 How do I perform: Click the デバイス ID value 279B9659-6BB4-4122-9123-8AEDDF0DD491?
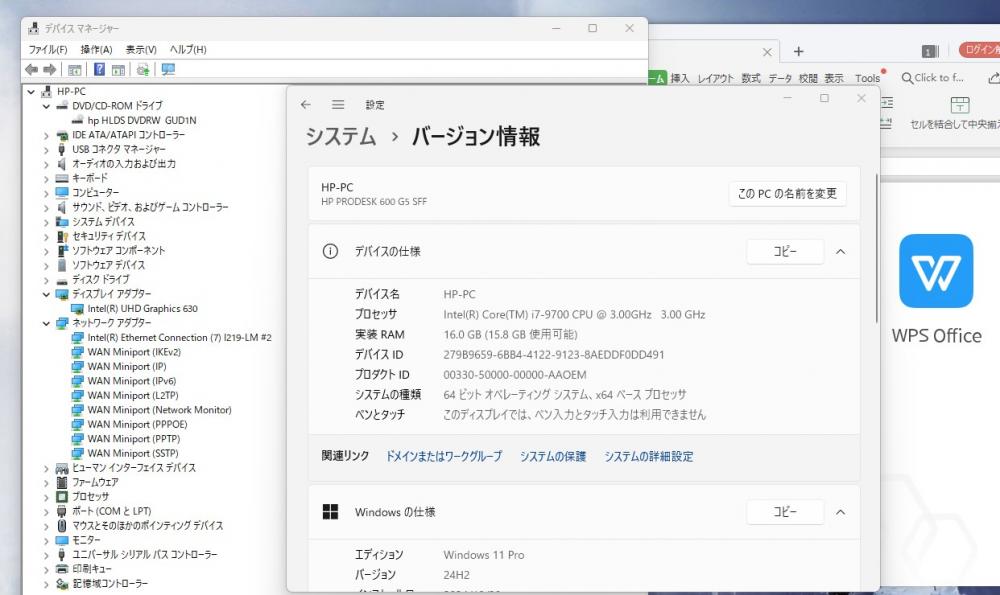tap(554, 355)
